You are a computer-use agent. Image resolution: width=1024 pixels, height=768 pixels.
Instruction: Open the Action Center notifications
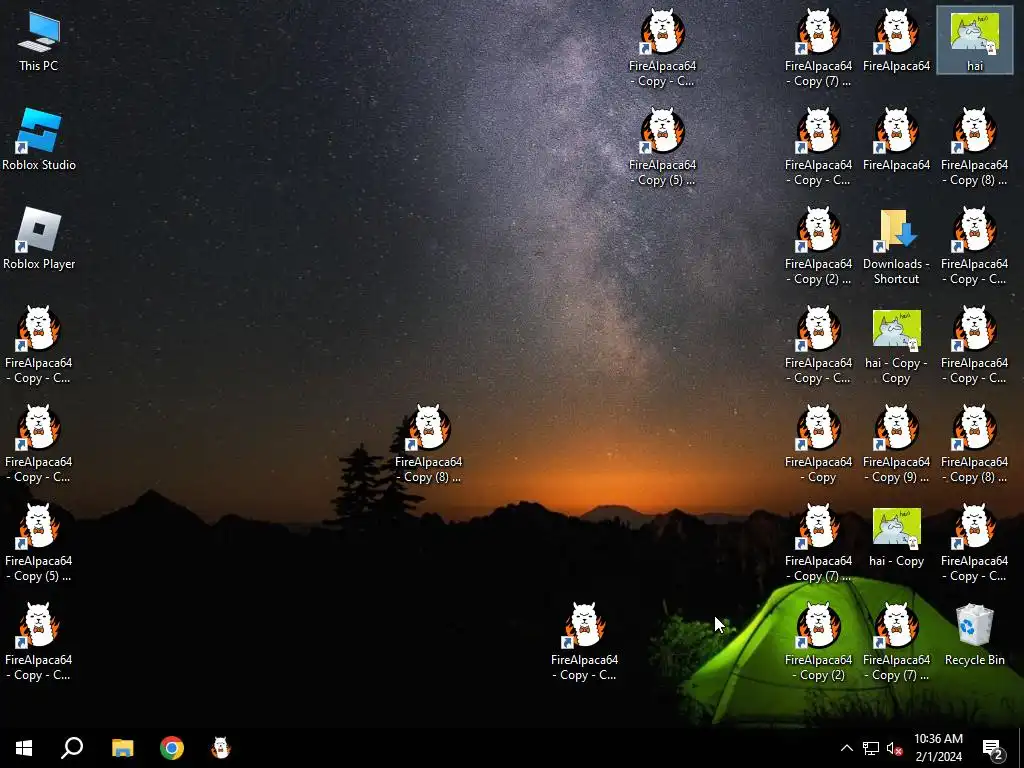pos(993,748)
